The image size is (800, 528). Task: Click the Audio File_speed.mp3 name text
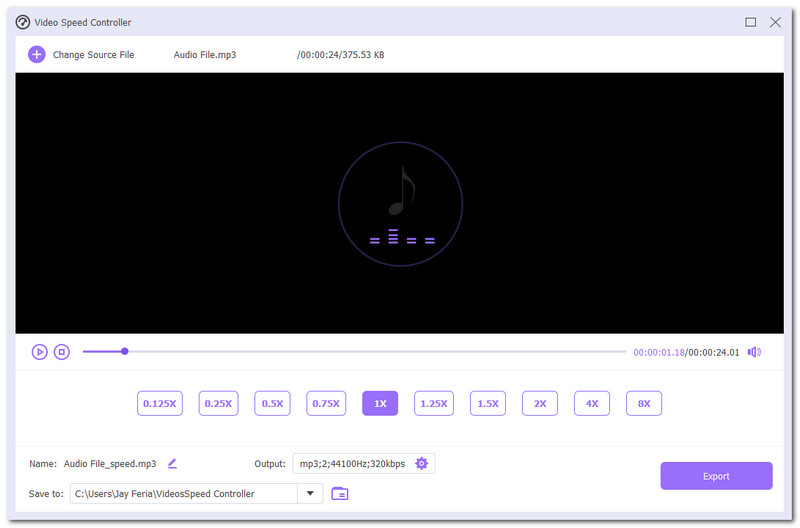pyautogui.click(x=110, y=464)
